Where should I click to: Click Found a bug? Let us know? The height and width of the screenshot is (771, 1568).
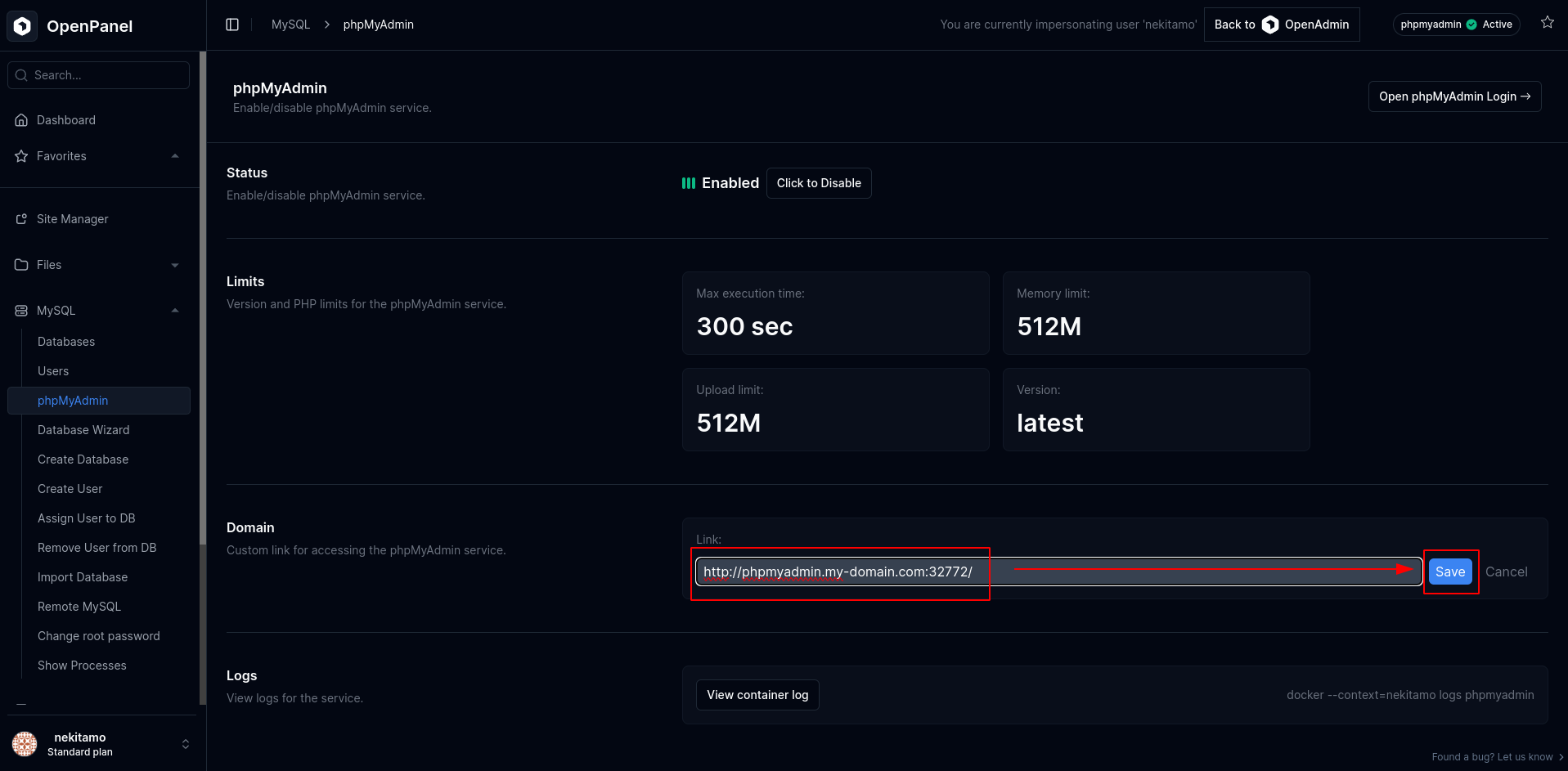pos(1497,757)
